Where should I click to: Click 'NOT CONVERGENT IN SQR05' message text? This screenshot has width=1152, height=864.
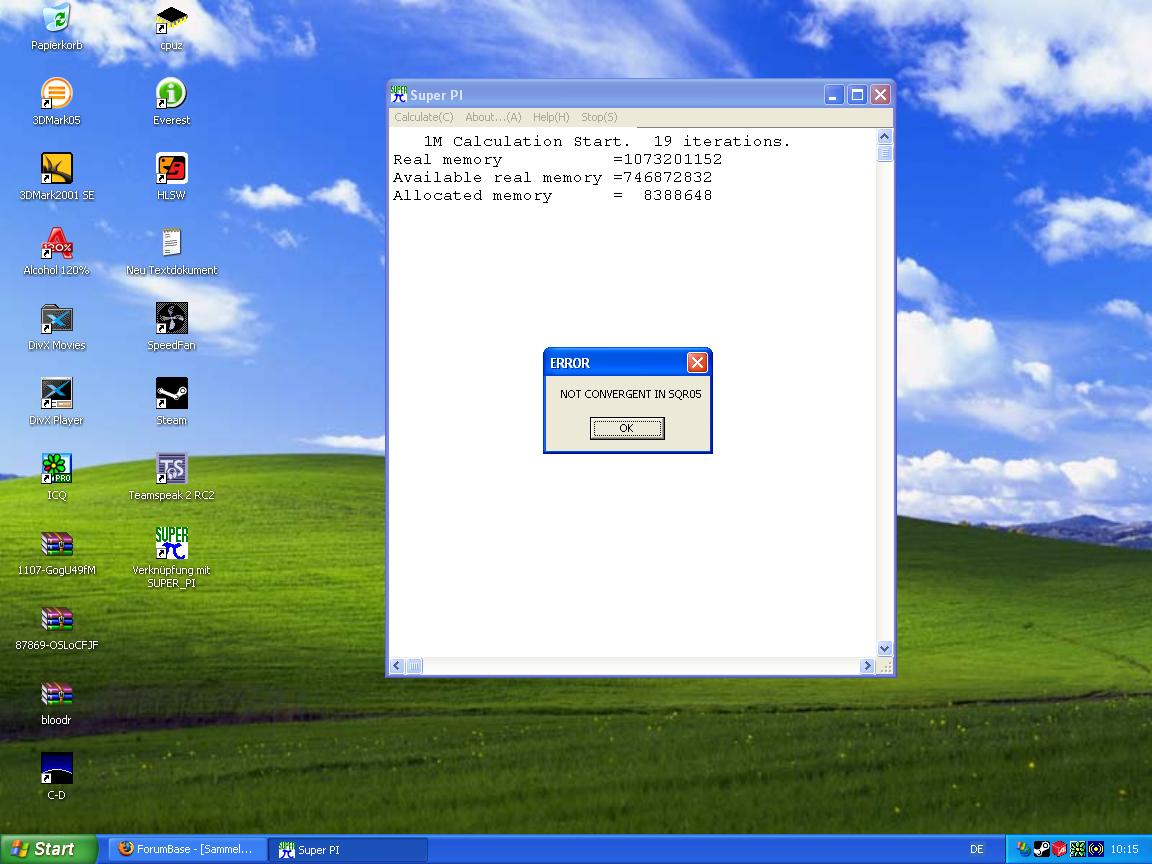630,395
